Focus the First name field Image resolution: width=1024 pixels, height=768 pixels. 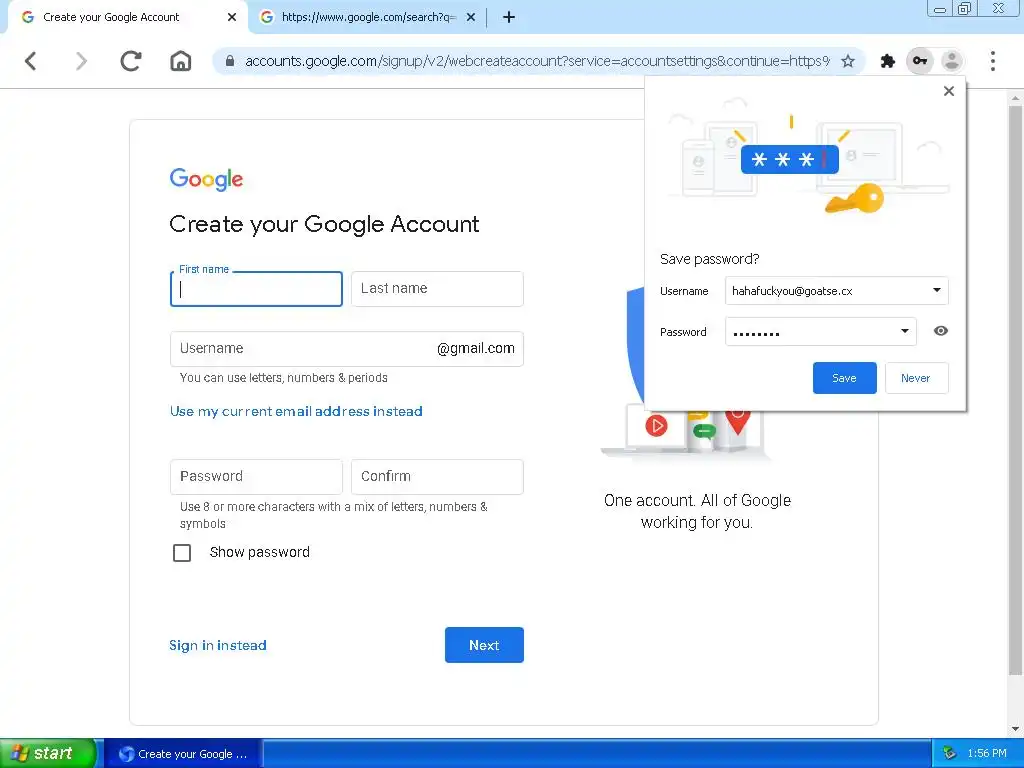(x=256, y=289)
